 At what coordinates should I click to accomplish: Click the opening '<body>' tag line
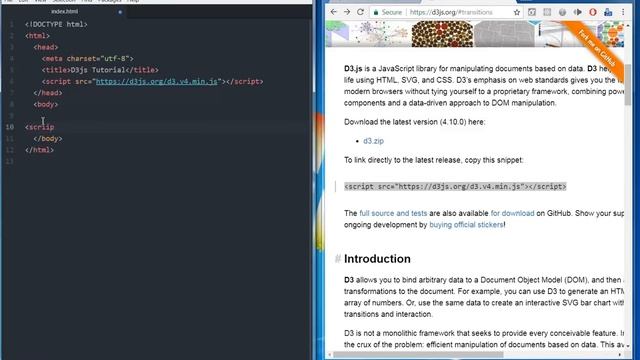(46, 104)
